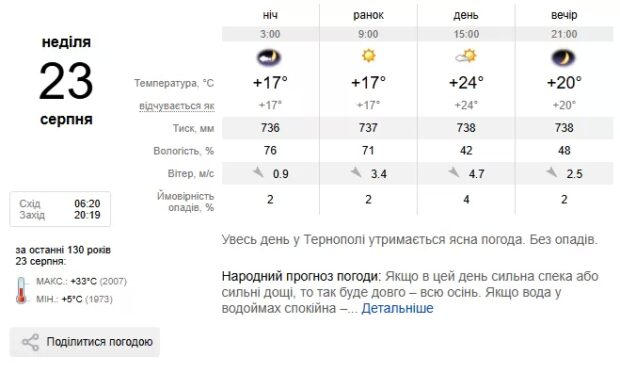Click the clear moon icon at 21:00

click(564, 58)
